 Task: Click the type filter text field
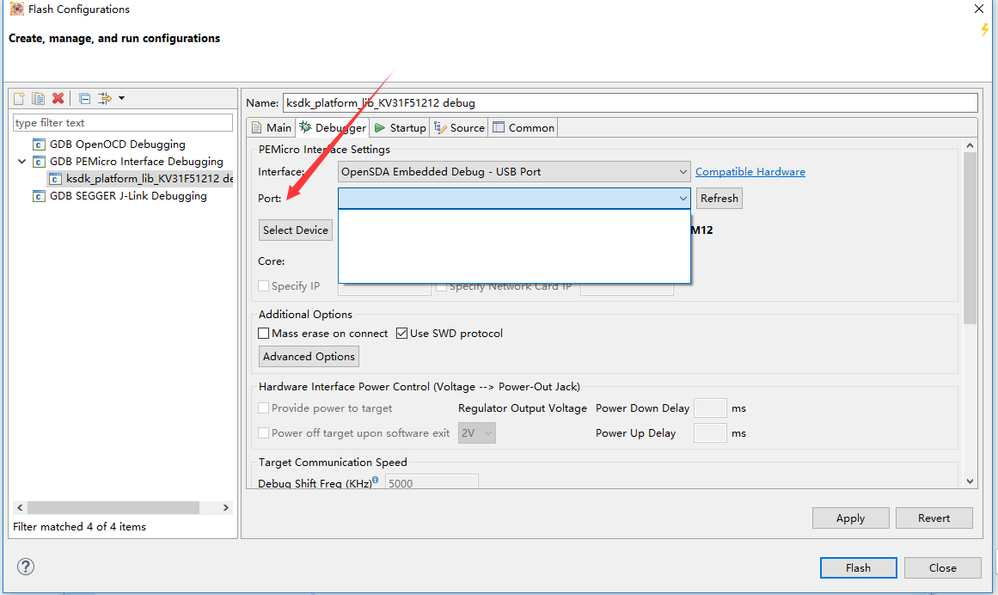click(x=123, y=123)
